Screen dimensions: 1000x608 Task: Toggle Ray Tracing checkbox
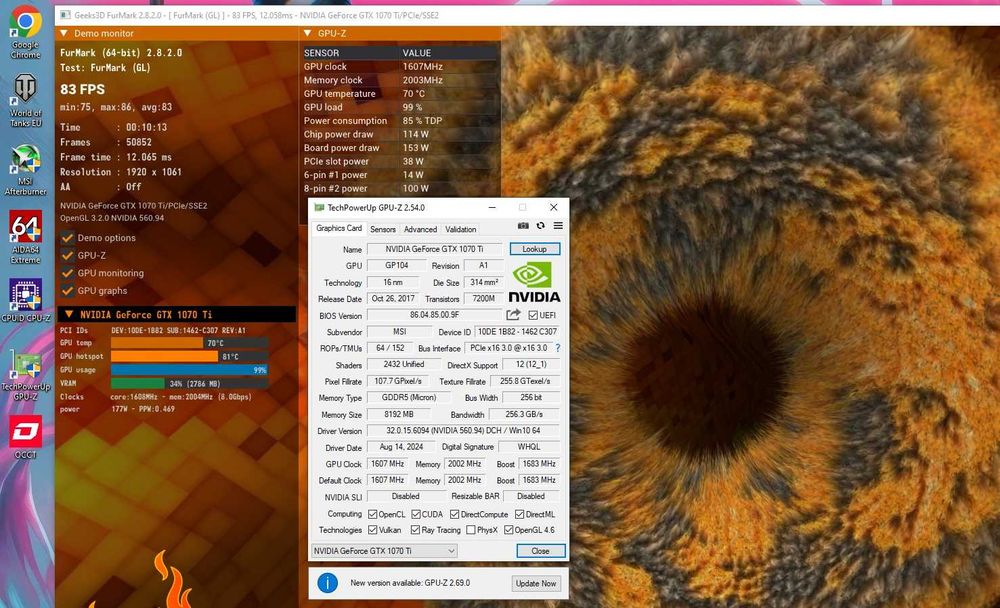(x=416, y=530)
